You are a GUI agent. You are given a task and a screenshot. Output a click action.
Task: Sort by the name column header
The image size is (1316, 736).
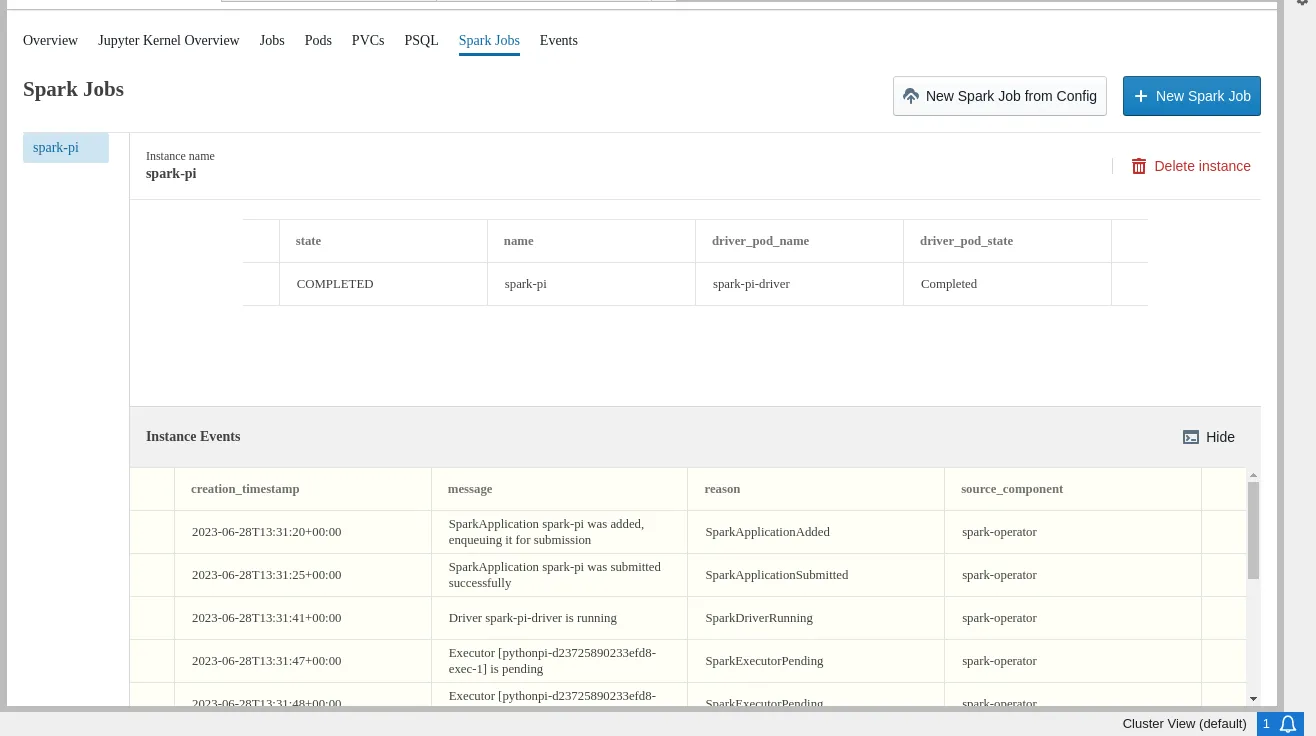[592, 241]
